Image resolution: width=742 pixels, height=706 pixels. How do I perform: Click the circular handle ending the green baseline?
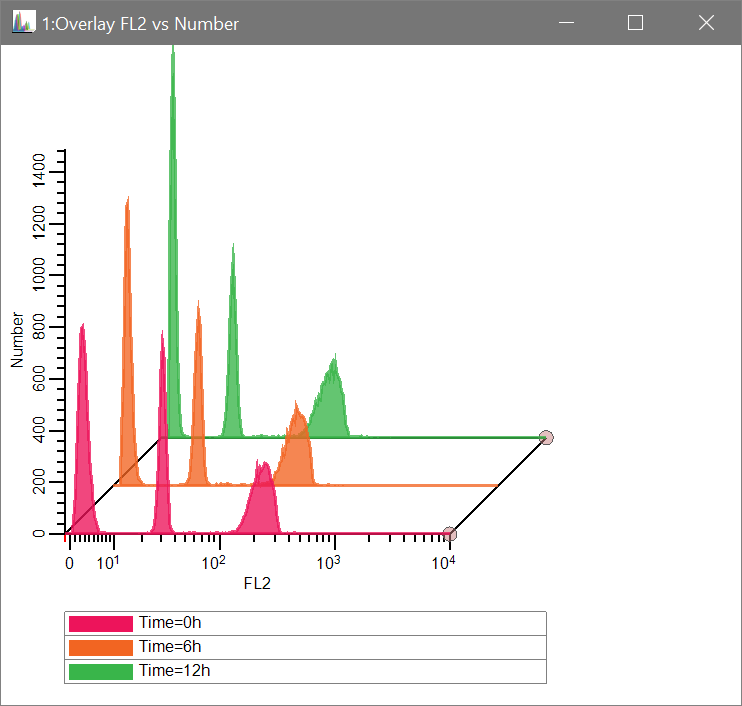pyautogui.click(x=546, y=437)
